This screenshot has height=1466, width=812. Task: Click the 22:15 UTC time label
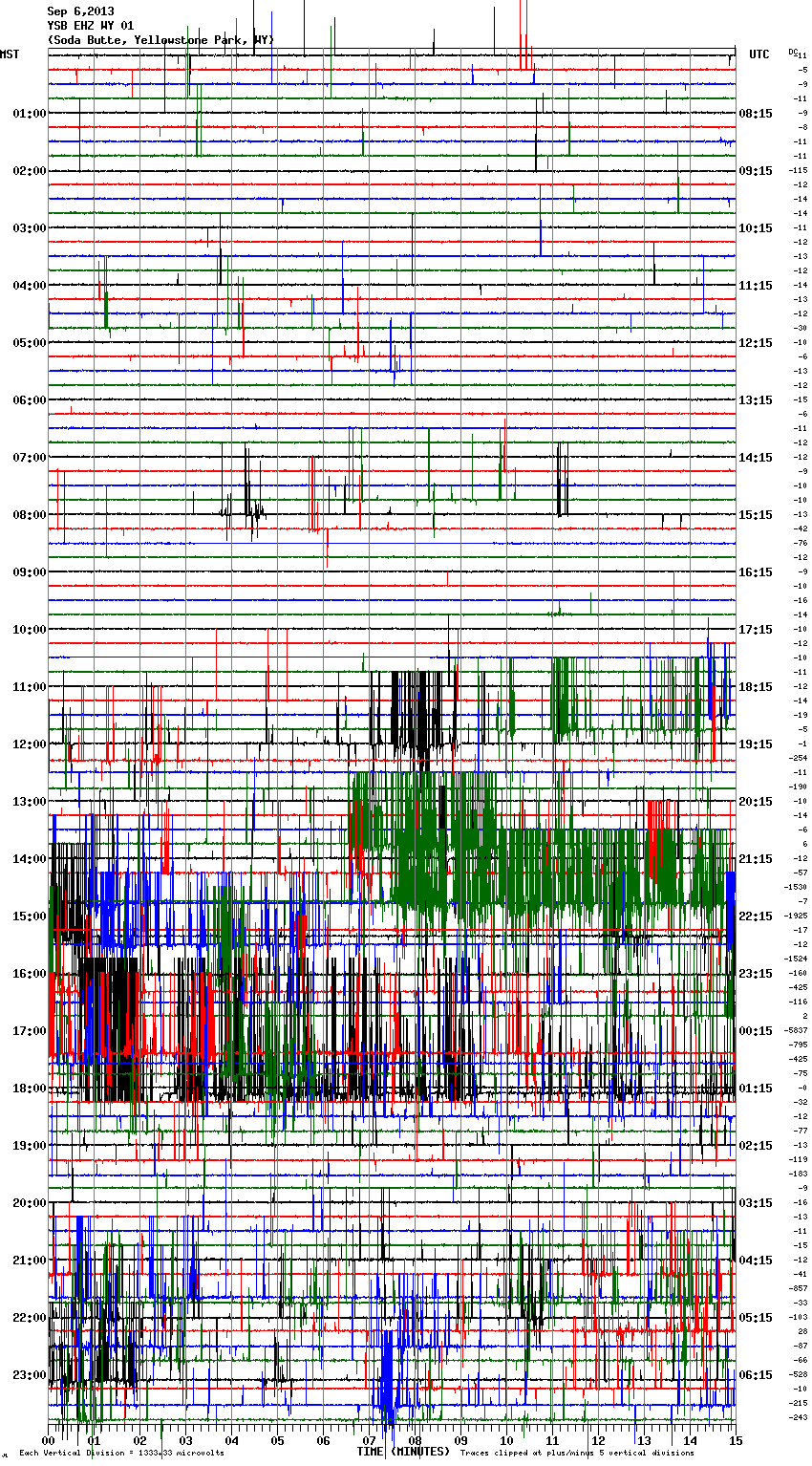(756, 916)
